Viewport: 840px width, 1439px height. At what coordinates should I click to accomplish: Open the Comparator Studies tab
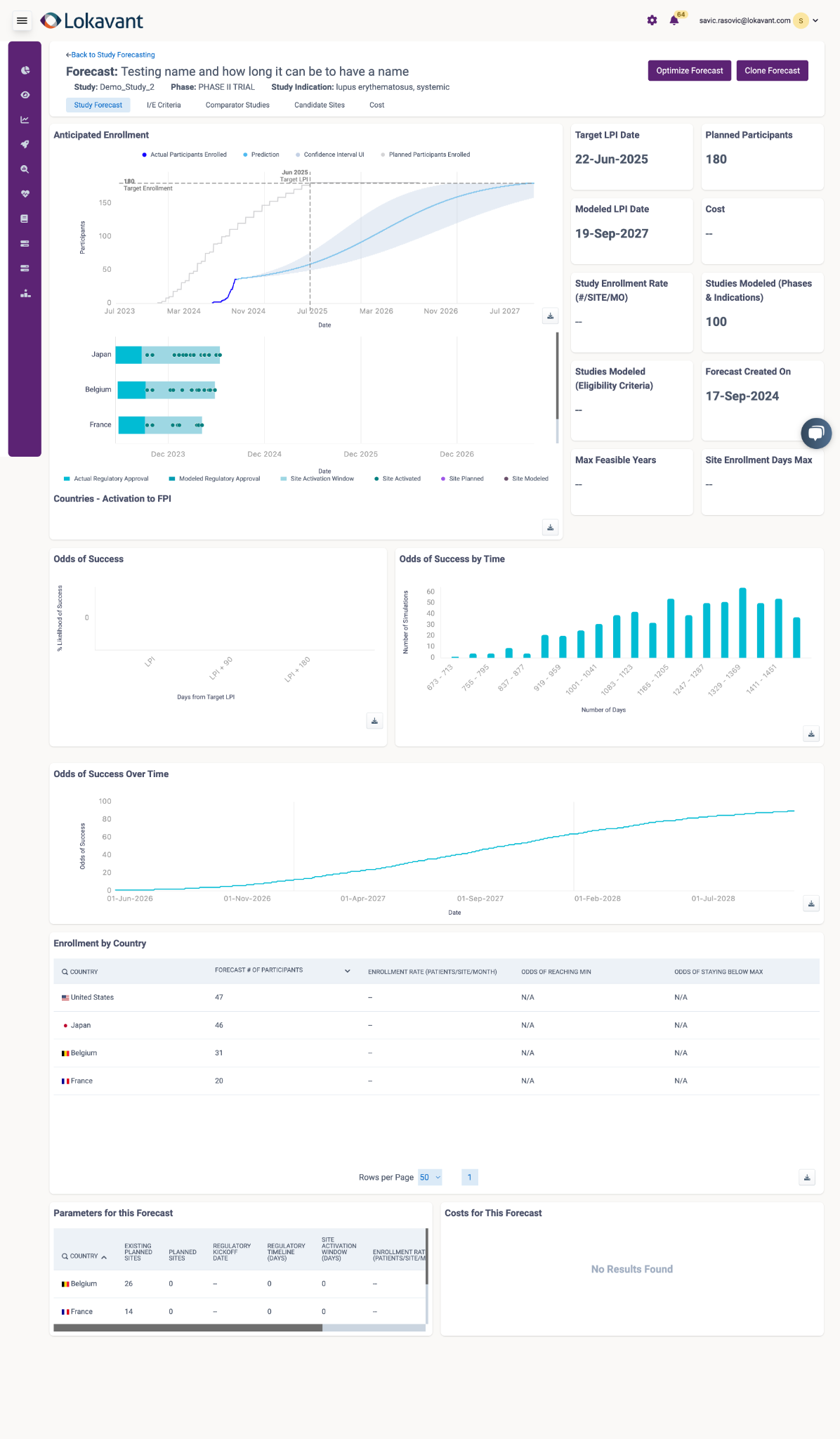pos(237,105)
